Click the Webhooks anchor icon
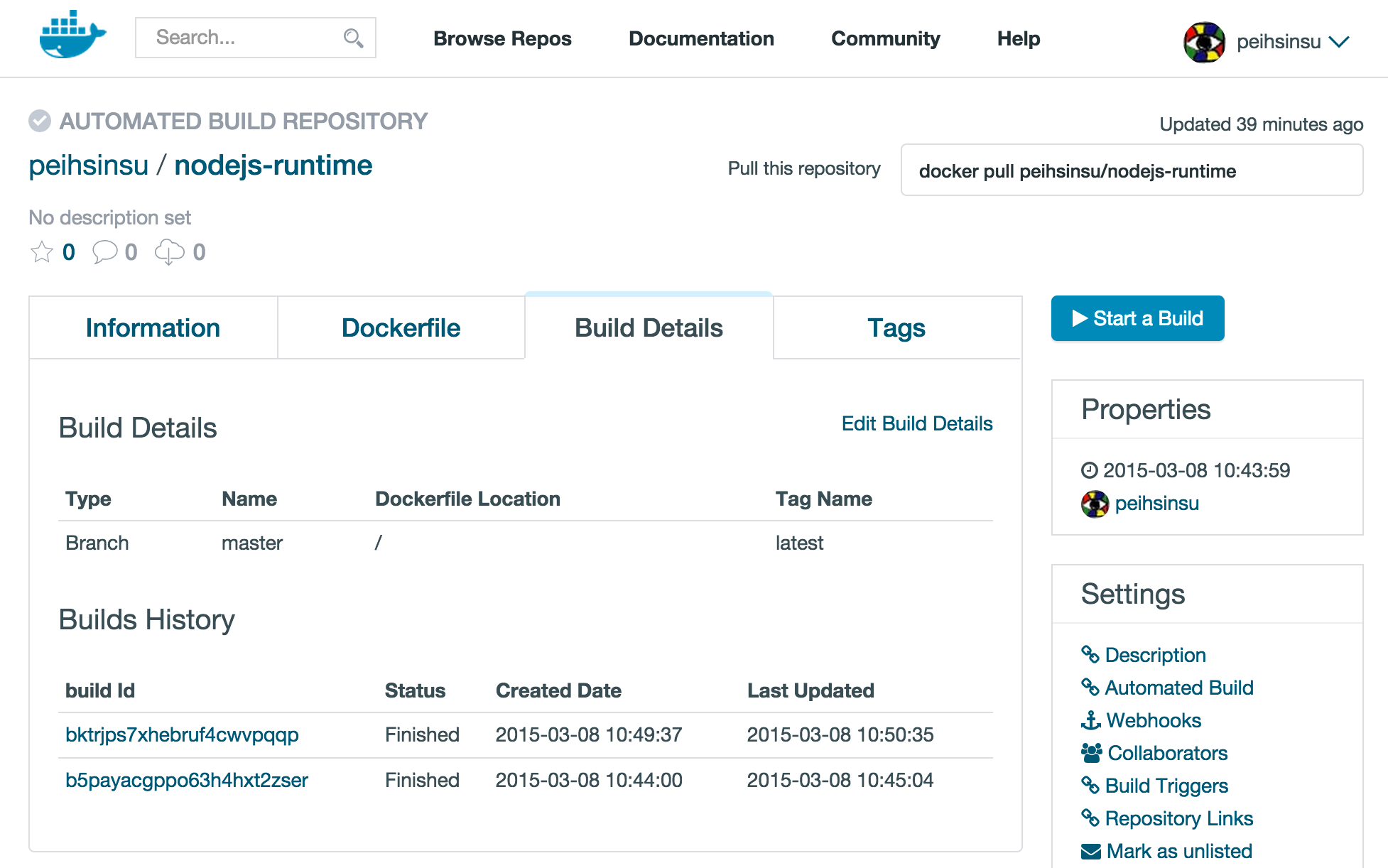 [1090, 720]
